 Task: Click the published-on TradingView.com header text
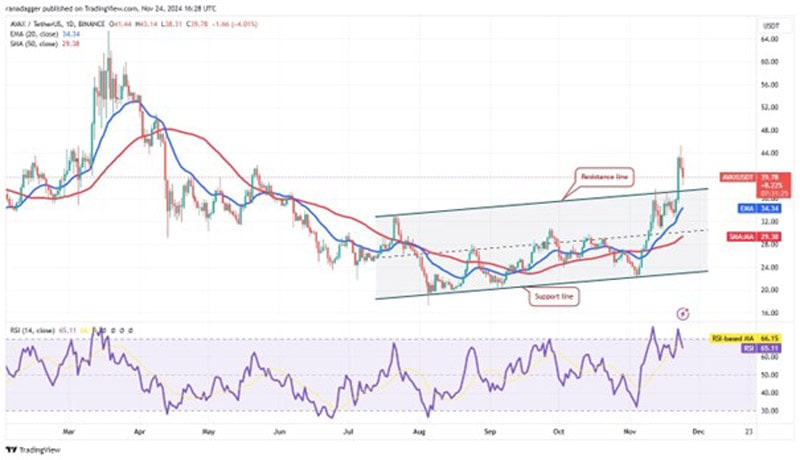(x=111, y=8)
